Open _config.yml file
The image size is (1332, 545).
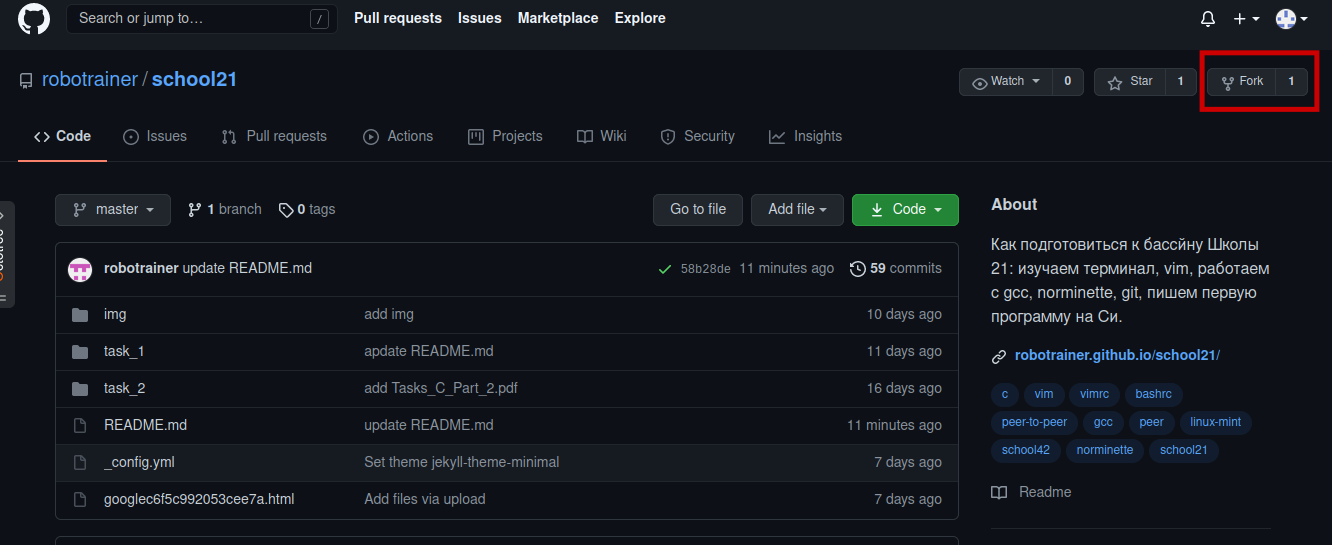pos(139,463)
